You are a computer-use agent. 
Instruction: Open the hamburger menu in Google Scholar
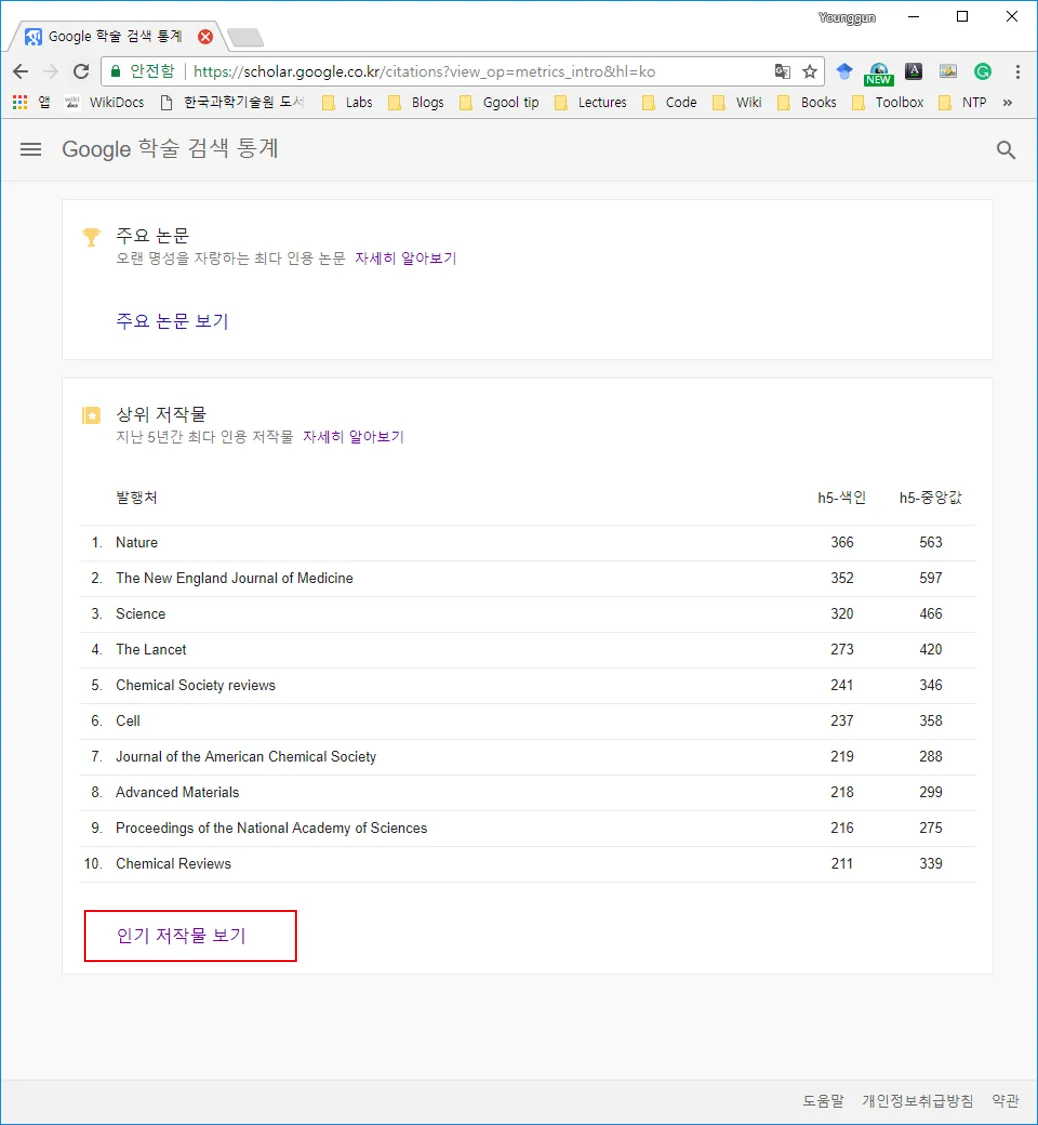pyautogui.click(x=30, y=149)
